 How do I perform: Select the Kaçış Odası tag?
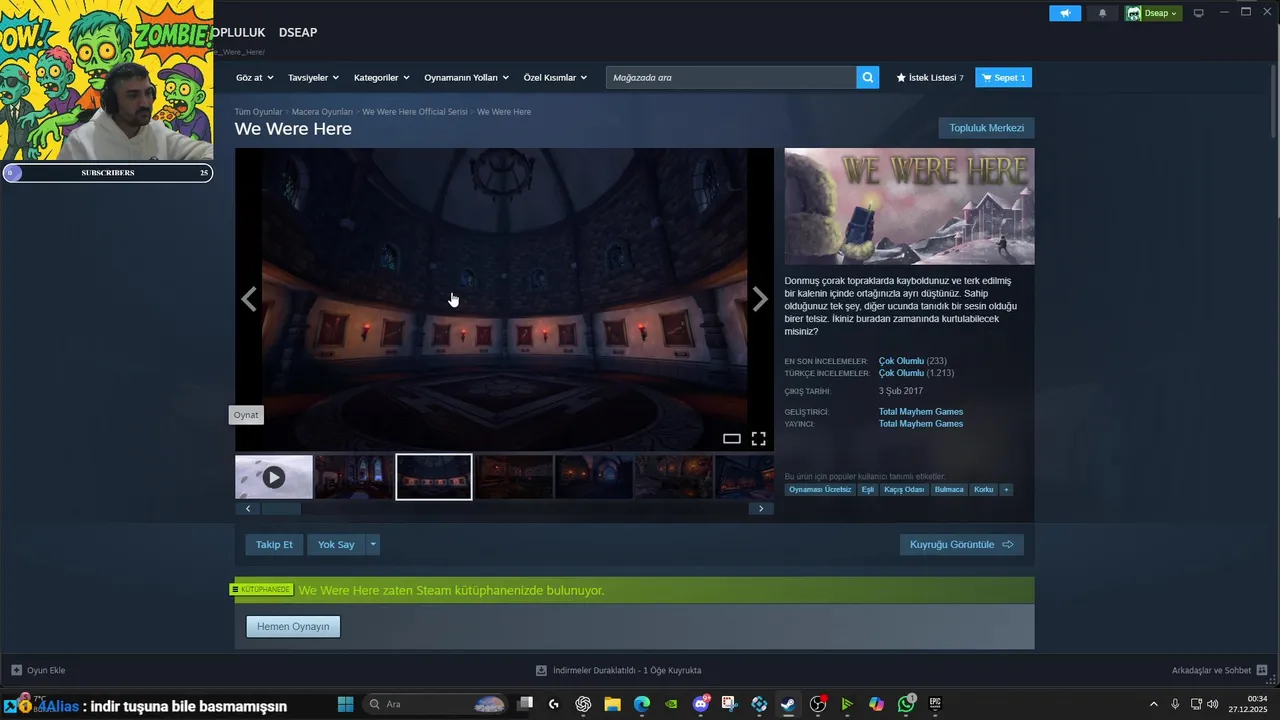[x=904, y=490]
